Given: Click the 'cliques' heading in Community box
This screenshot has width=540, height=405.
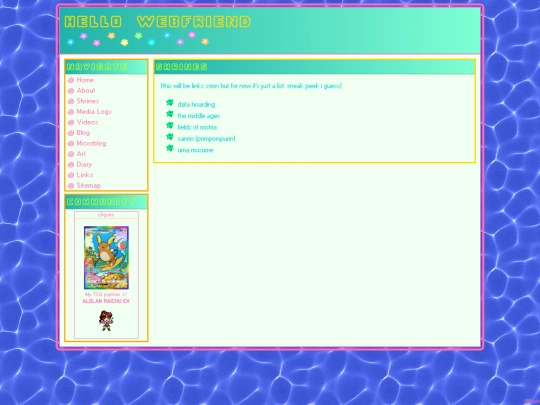Looking at the screenshot, I should 106,215.
